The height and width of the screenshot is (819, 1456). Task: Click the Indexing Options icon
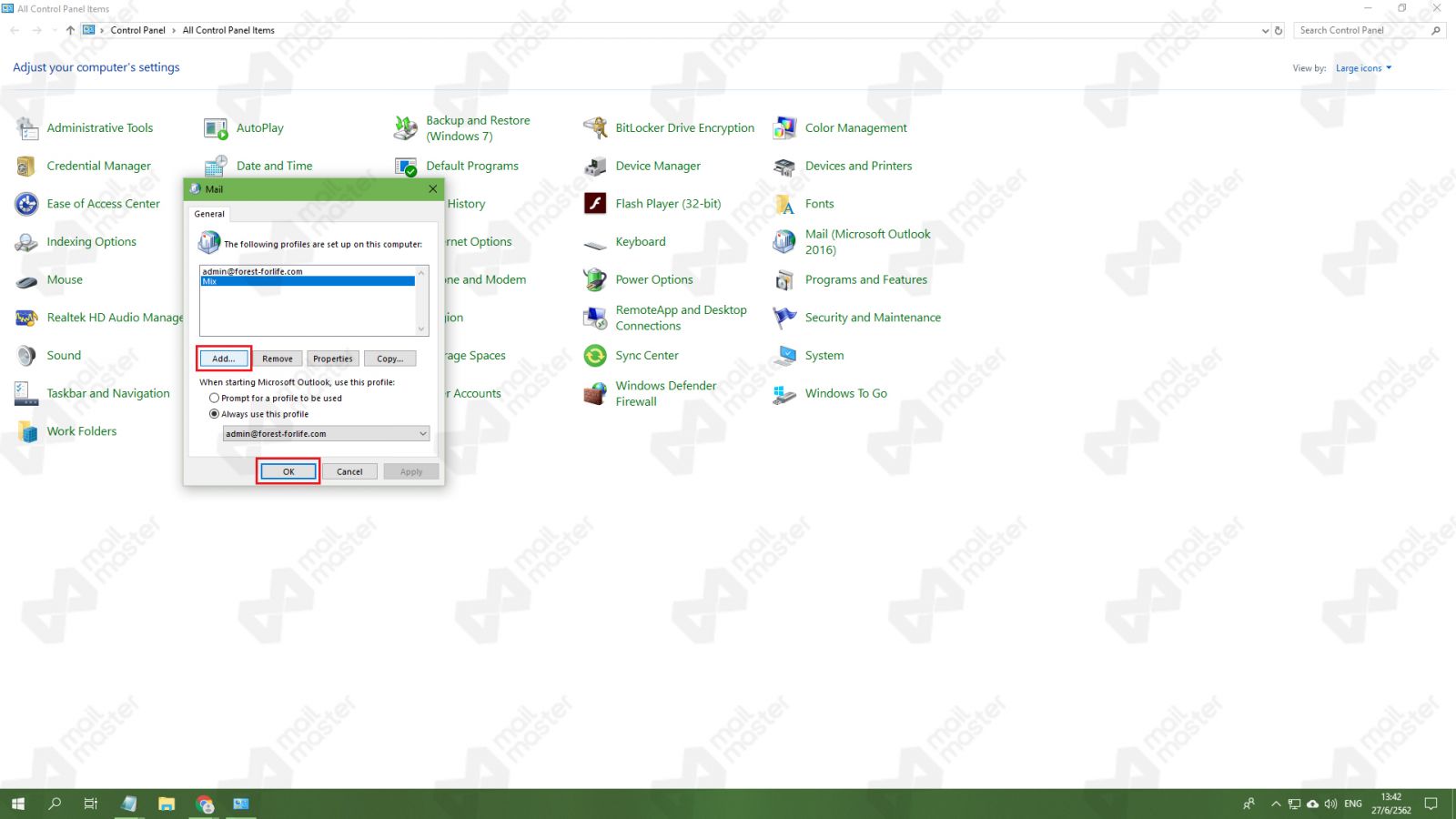coord(27,242)
